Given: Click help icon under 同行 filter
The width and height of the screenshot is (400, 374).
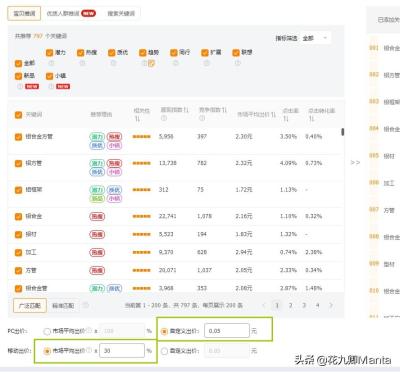Looking at the screenshot, I should pos(175,63).
